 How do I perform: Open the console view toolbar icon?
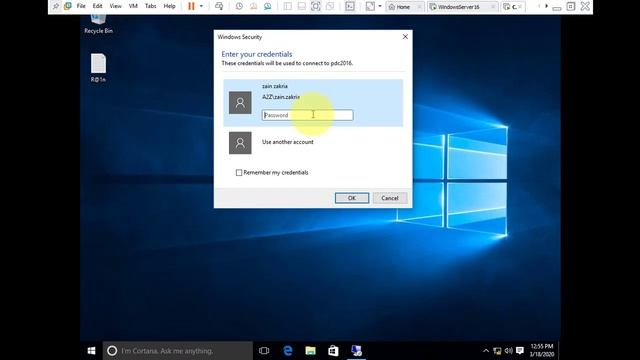[x=350, y=6]
